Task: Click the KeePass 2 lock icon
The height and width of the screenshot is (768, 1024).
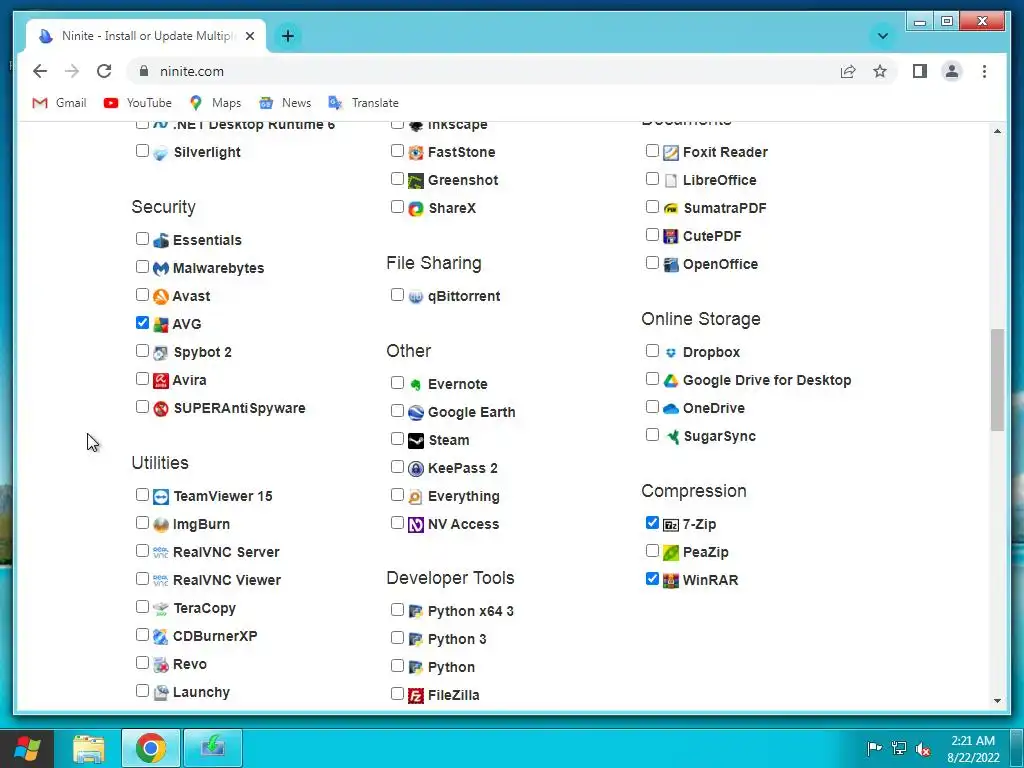Action: [416, 469]
